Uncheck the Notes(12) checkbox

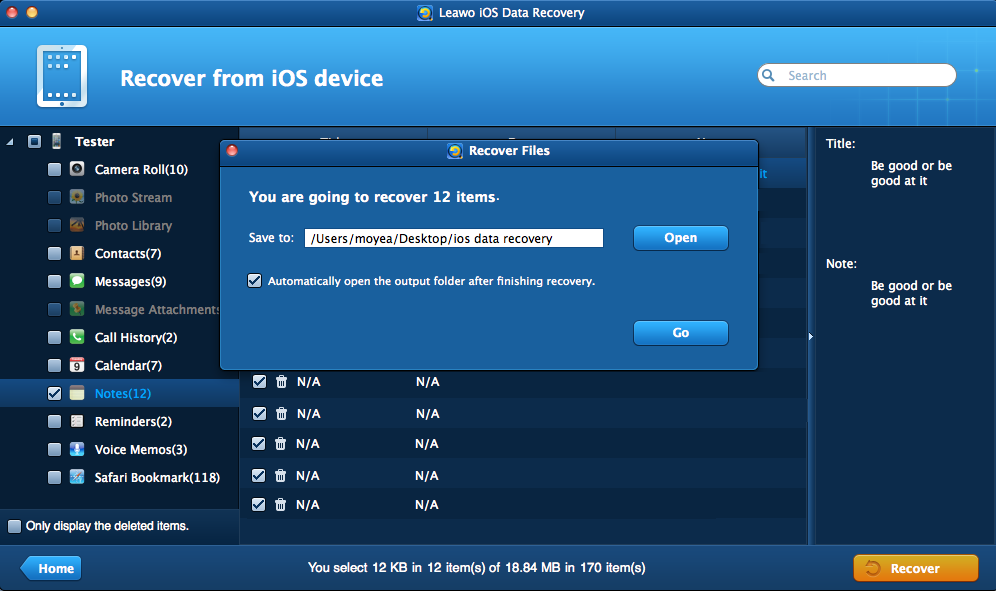click(55, 393)
